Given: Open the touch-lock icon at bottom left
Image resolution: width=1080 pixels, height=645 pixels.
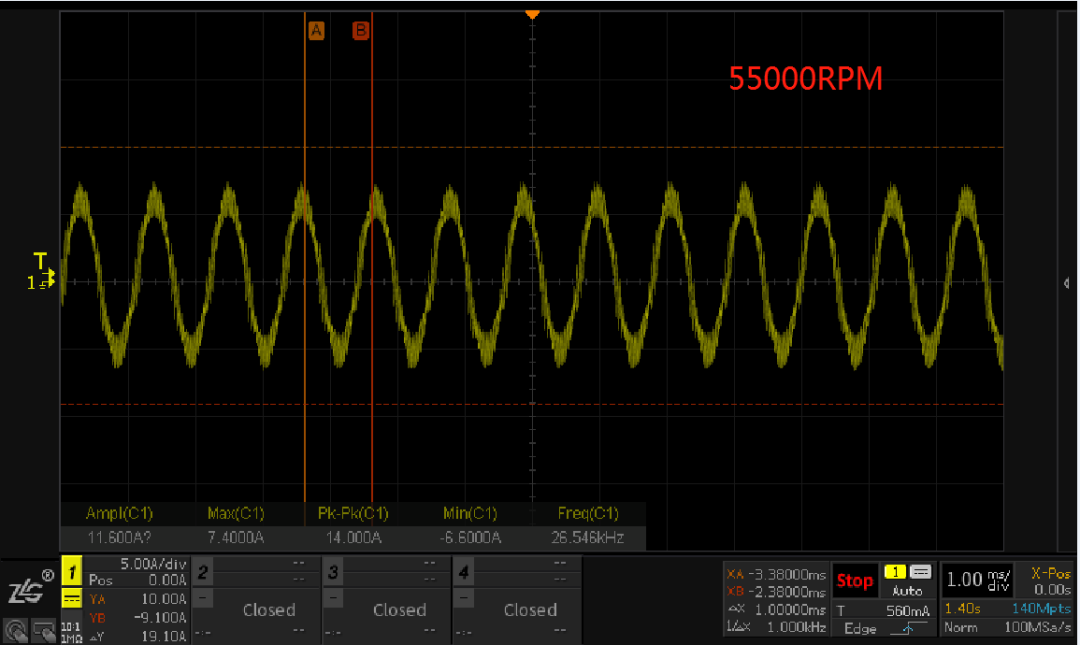Looking at the screenshot, I should coord(15,629).
